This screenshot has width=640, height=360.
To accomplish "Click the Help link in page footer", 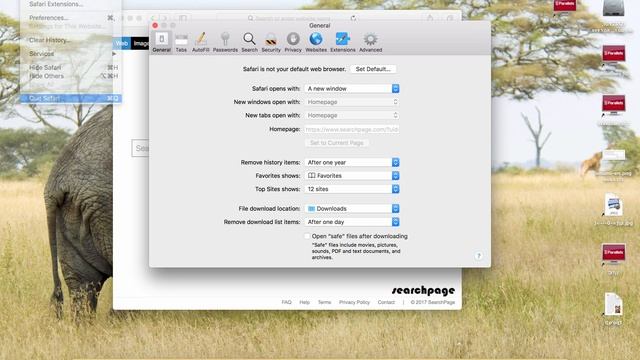I will [x=304, y=302].
